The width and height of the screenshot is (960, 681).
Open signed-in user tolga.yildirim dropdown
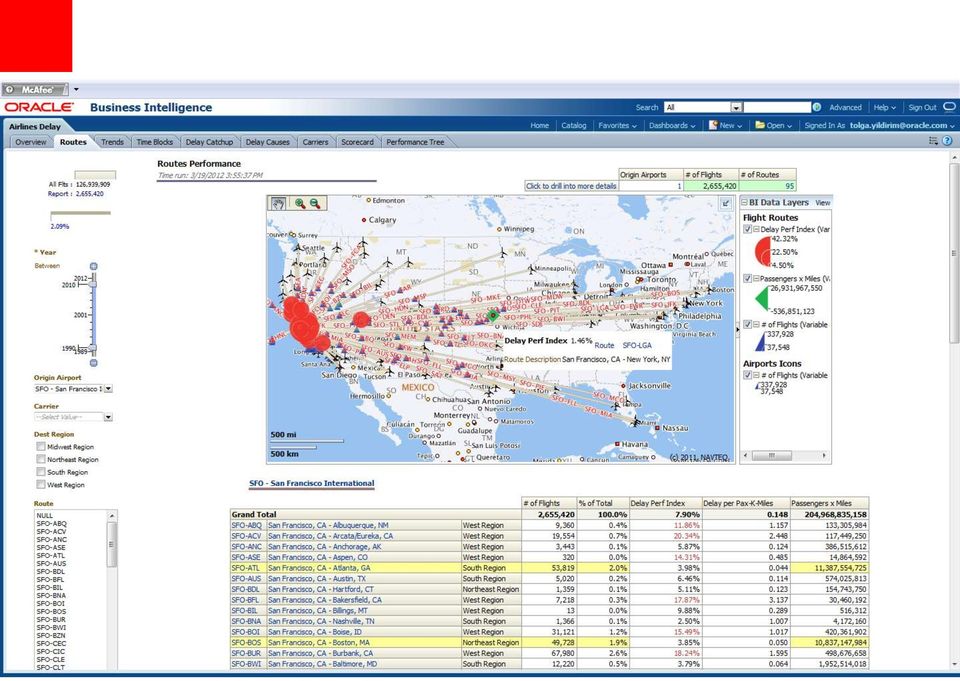pyautogui.click(x=901, y=125)
